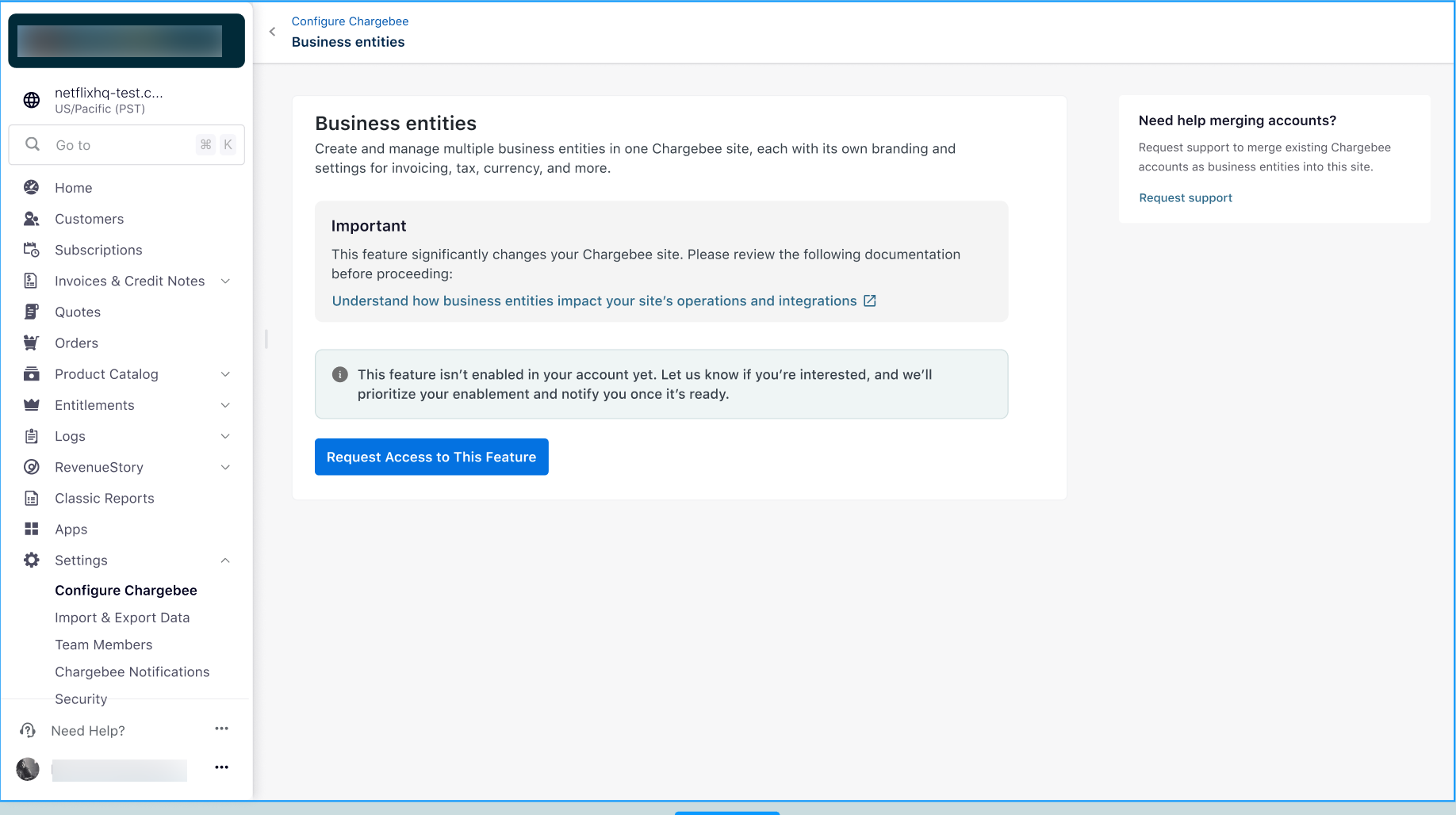Click the search magnifier icon
The height and width of the screenshot is (815, 1456).
(x=33, y=144)
